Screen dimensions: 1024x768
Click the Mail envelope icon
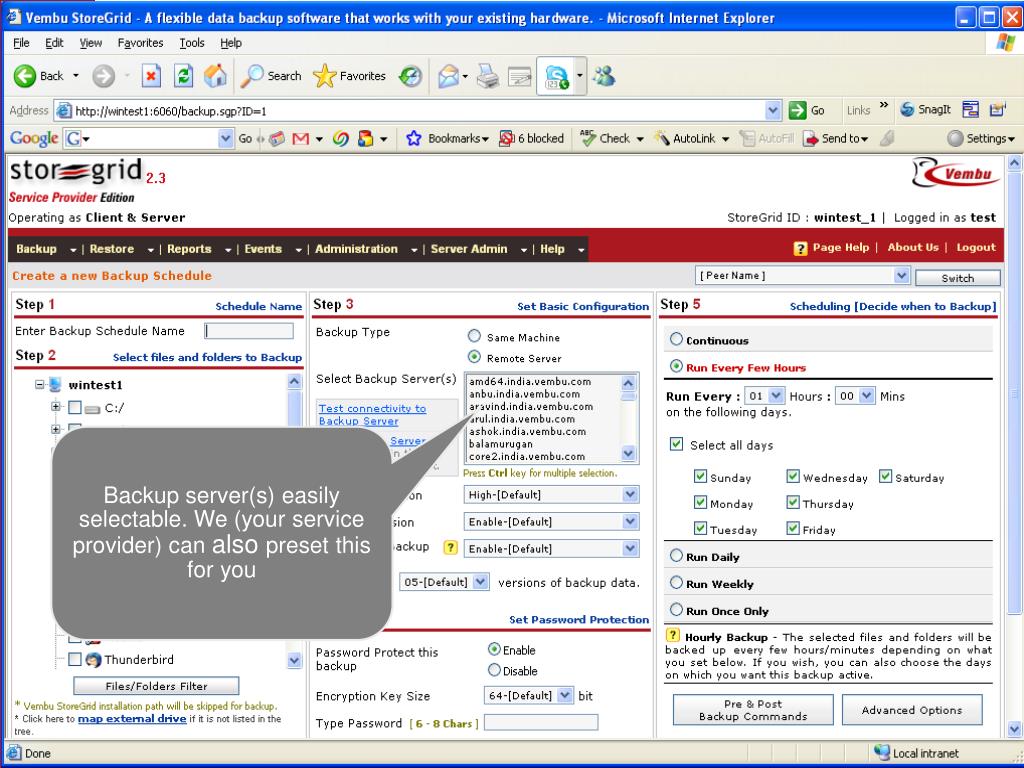pos(448,76)
